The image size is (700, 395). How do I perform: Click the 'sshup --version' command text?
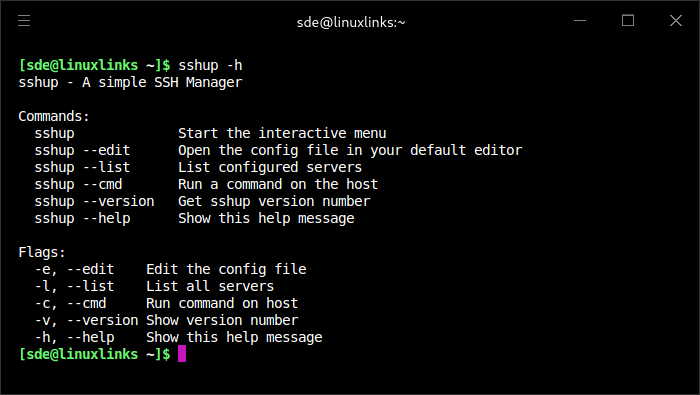[x=95, y=201]
